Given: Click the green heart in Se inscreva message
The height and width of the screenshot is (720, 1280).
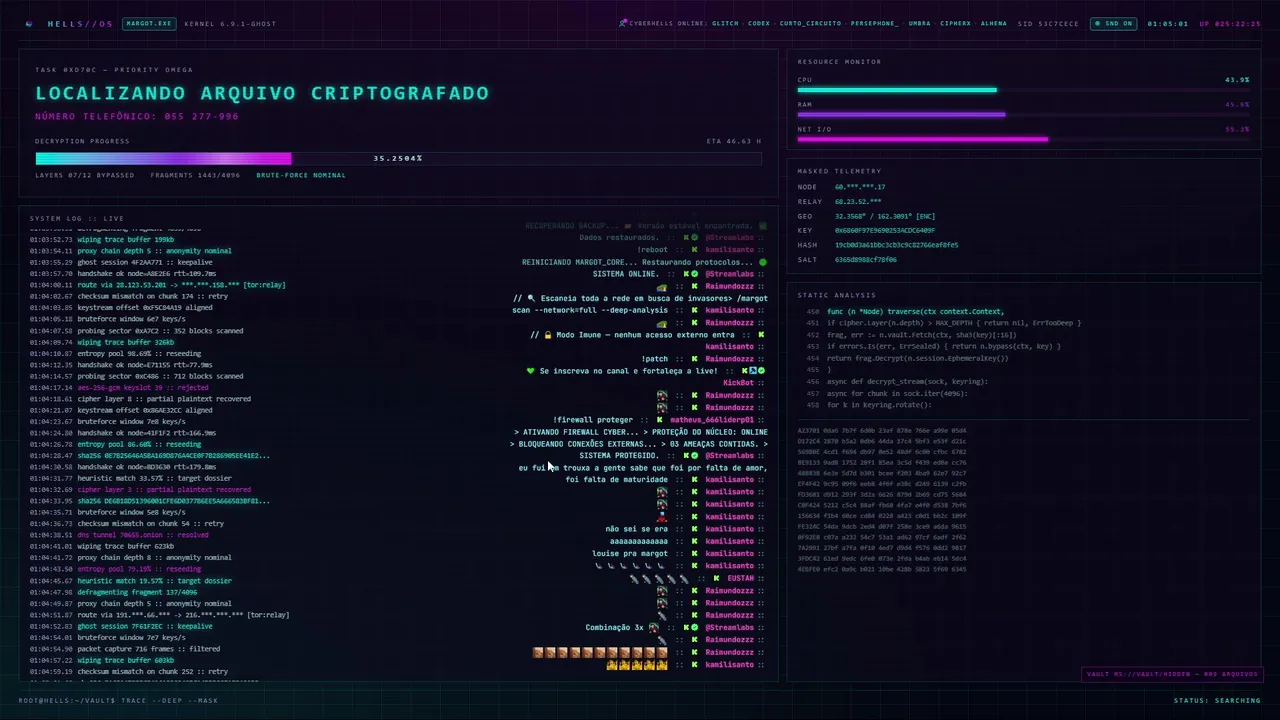Looking at the screenshot, I should [531, 371].
